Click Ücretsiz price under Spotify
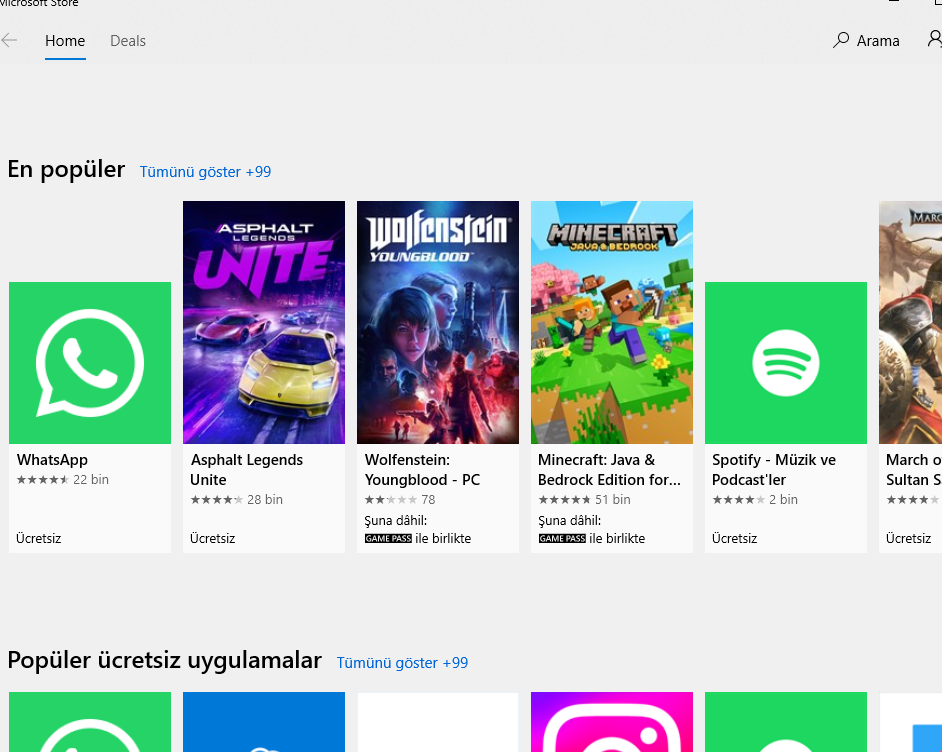Image resolution: width=942 pixels, height=752 pixels. click(735, 538)
